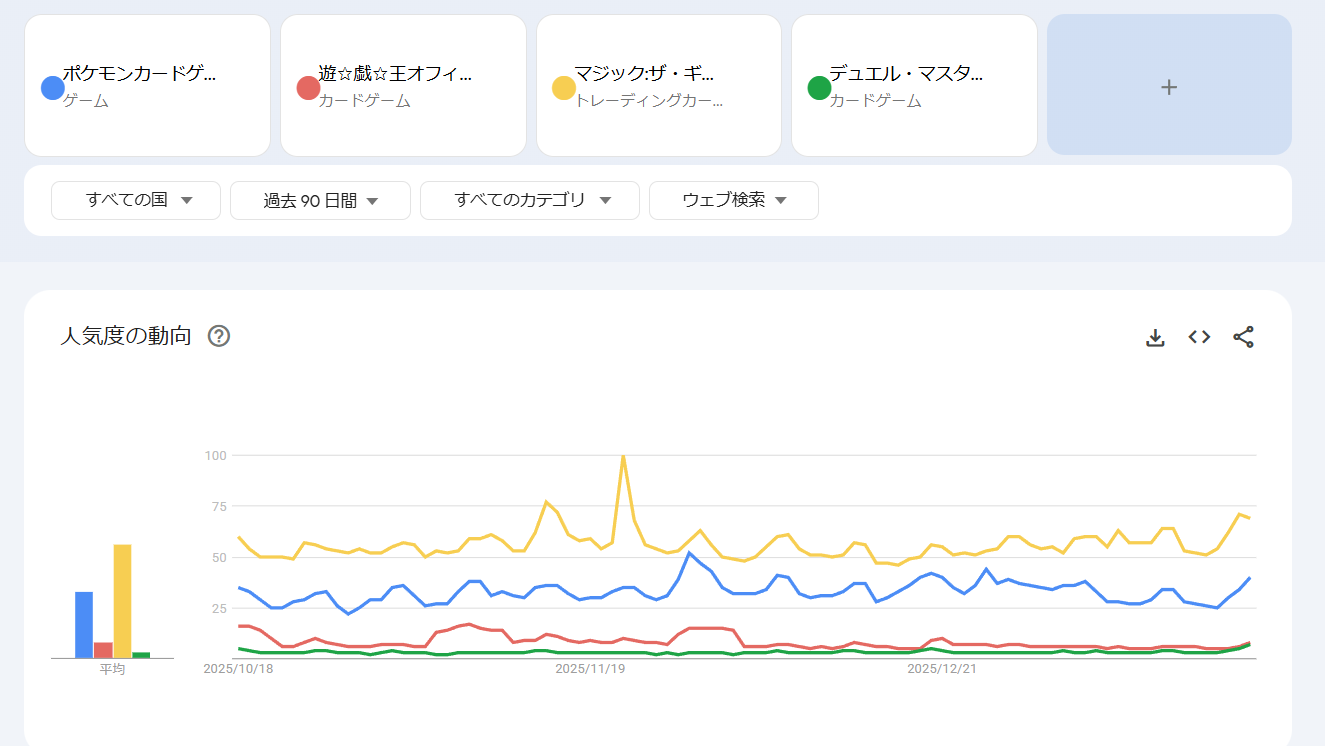Viewport: 1325px width, 746px height.
Task: Expand the 過去 90 日間 time range dropdown
Action: coord(320,200)
